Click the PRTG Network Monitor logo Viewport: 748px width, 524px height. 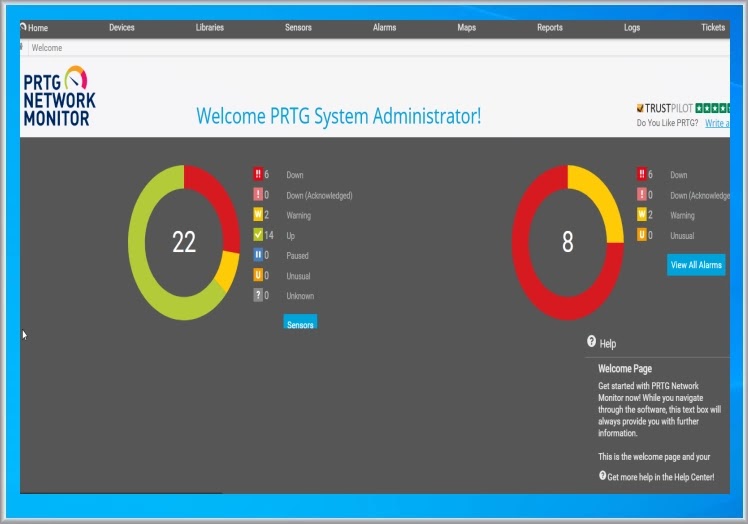click(59, 96)
